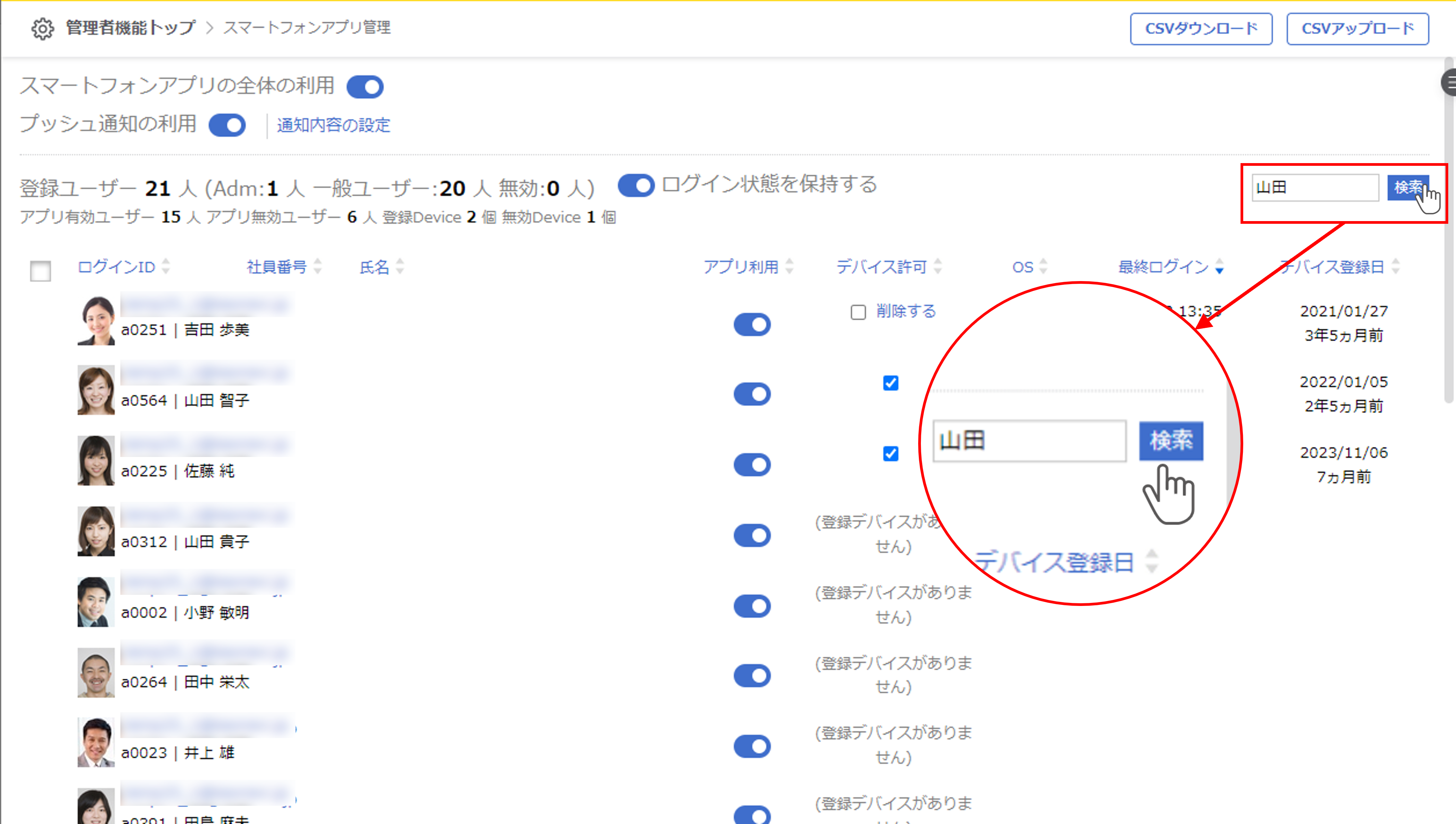Click the settings gear icon in breadcrumb
Viewport: 1456px width, 824px height.
42,28
